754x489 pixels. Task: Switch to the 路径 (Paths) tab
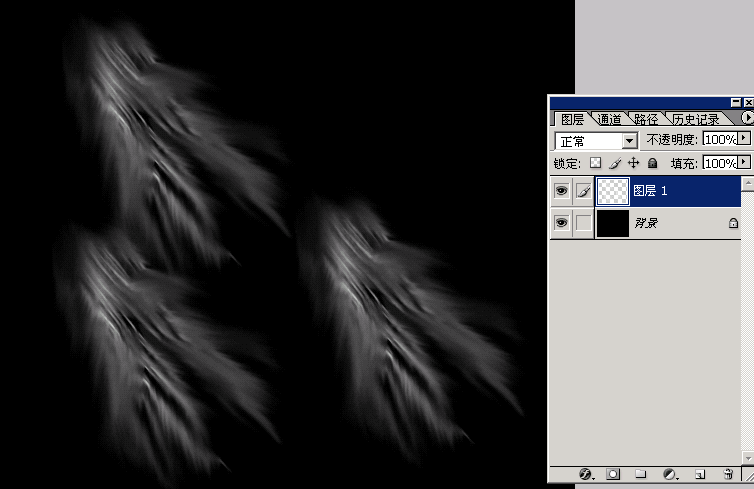pos(645,119)
